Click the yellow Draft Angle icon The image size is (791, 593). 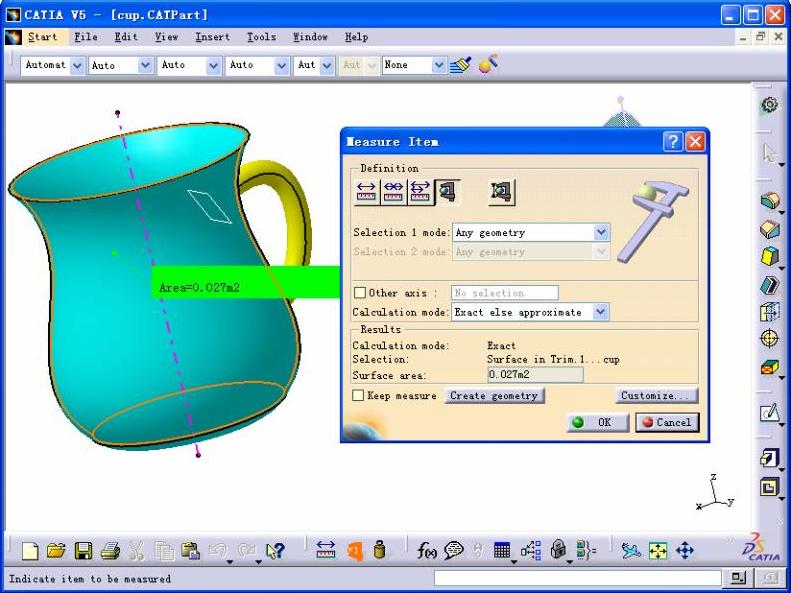(770, 257)
